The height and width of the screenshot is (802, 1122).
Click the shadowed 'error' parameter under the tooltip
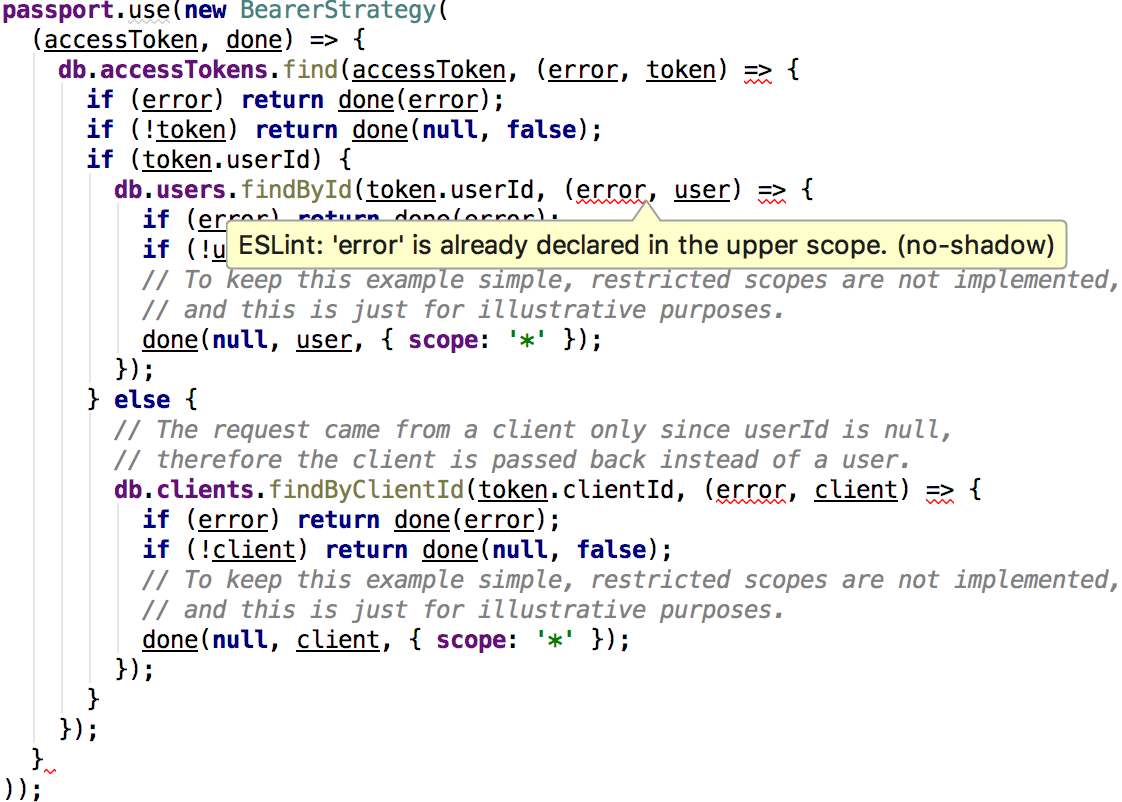pyautogui.click(x=611, y=190)
